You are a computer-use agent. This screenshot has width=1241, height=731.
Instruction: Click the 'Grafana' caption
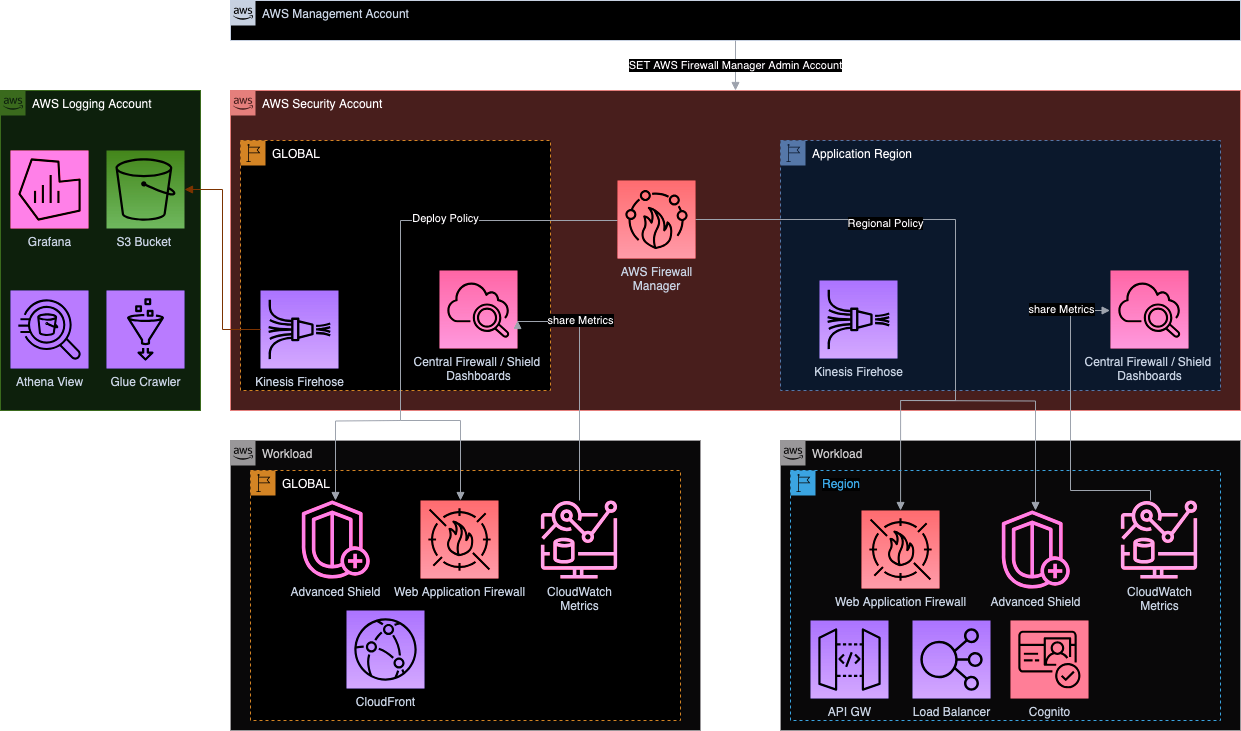click(50, 242)
